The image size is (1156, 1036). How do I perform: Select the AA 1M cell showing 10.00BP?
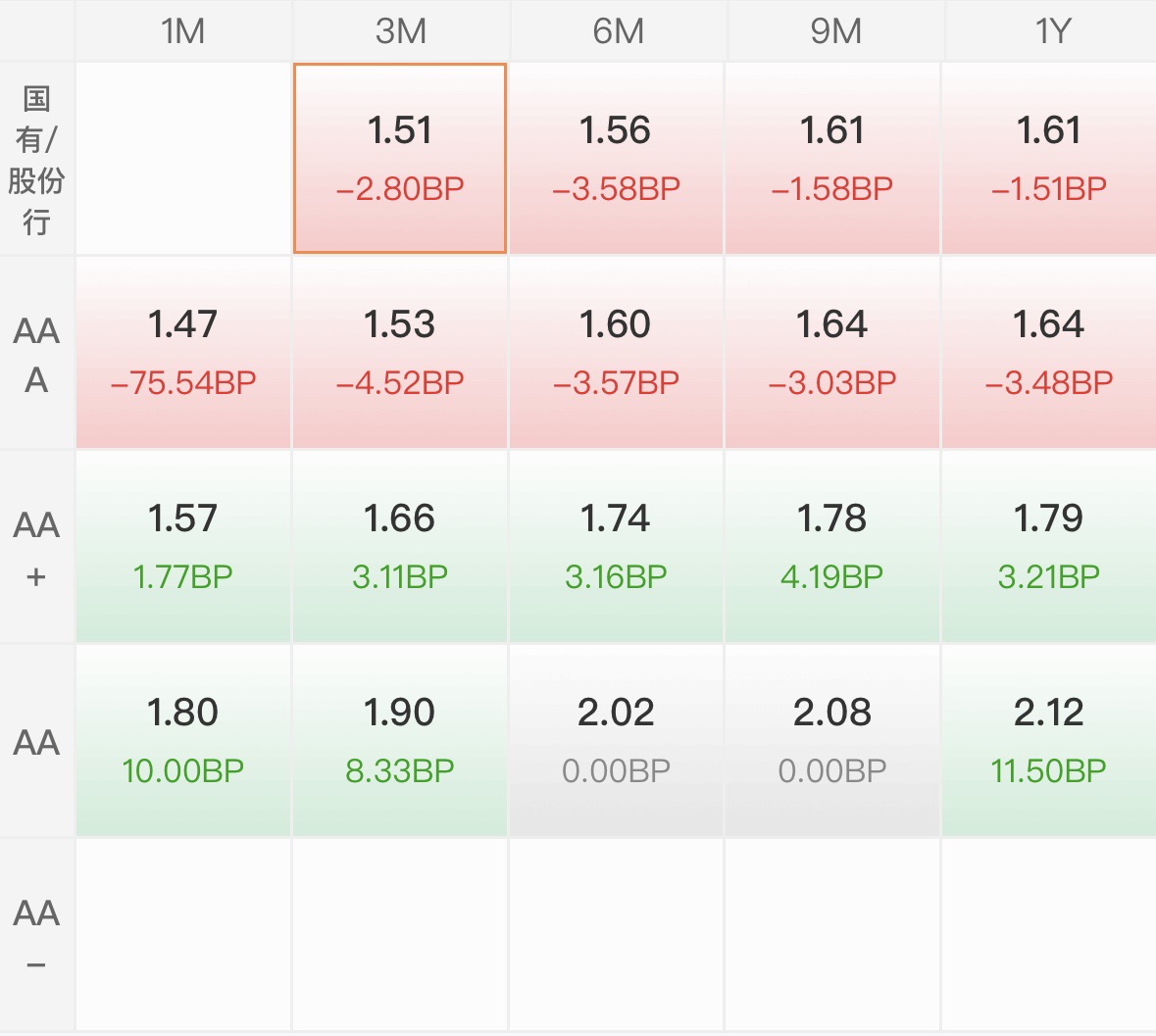pyautogui.click(x=182, y=741)
